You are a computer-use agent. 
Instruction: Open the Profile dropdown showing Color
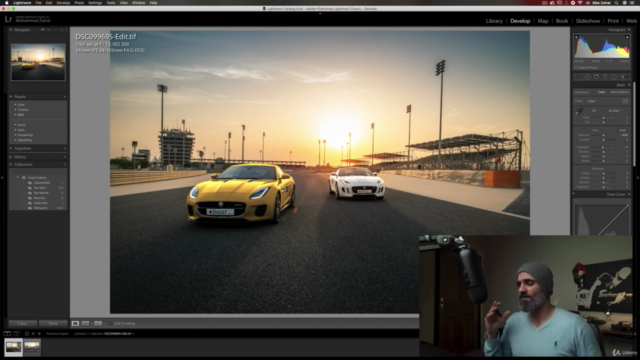[x=593, y=101]
